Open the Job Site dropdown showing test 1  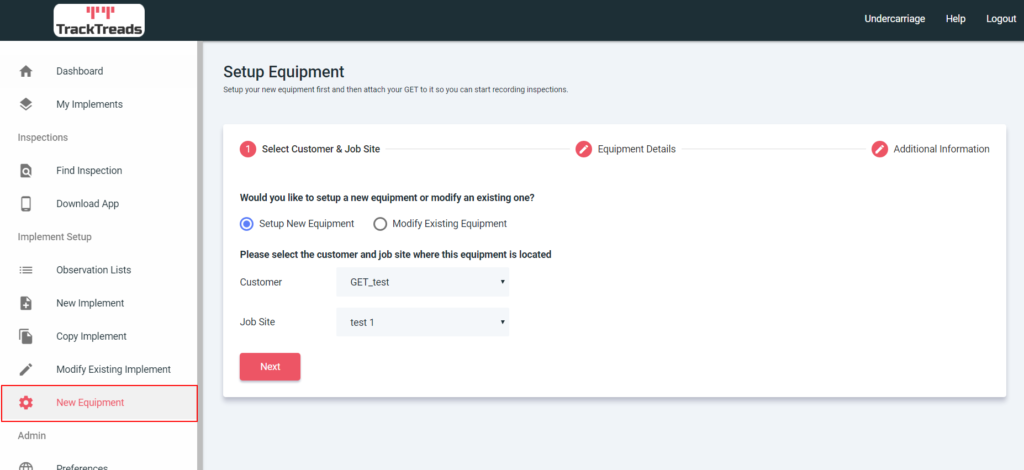pyautogui.click(x=423, y=322)
